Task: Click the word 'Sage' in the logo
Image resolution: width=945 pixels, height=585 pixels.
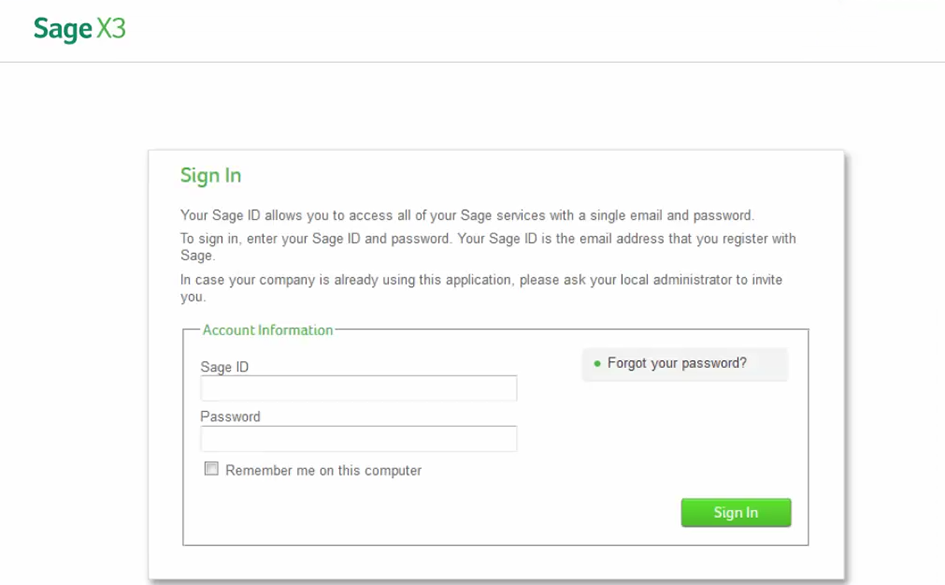Action: (x=62, y=29)
